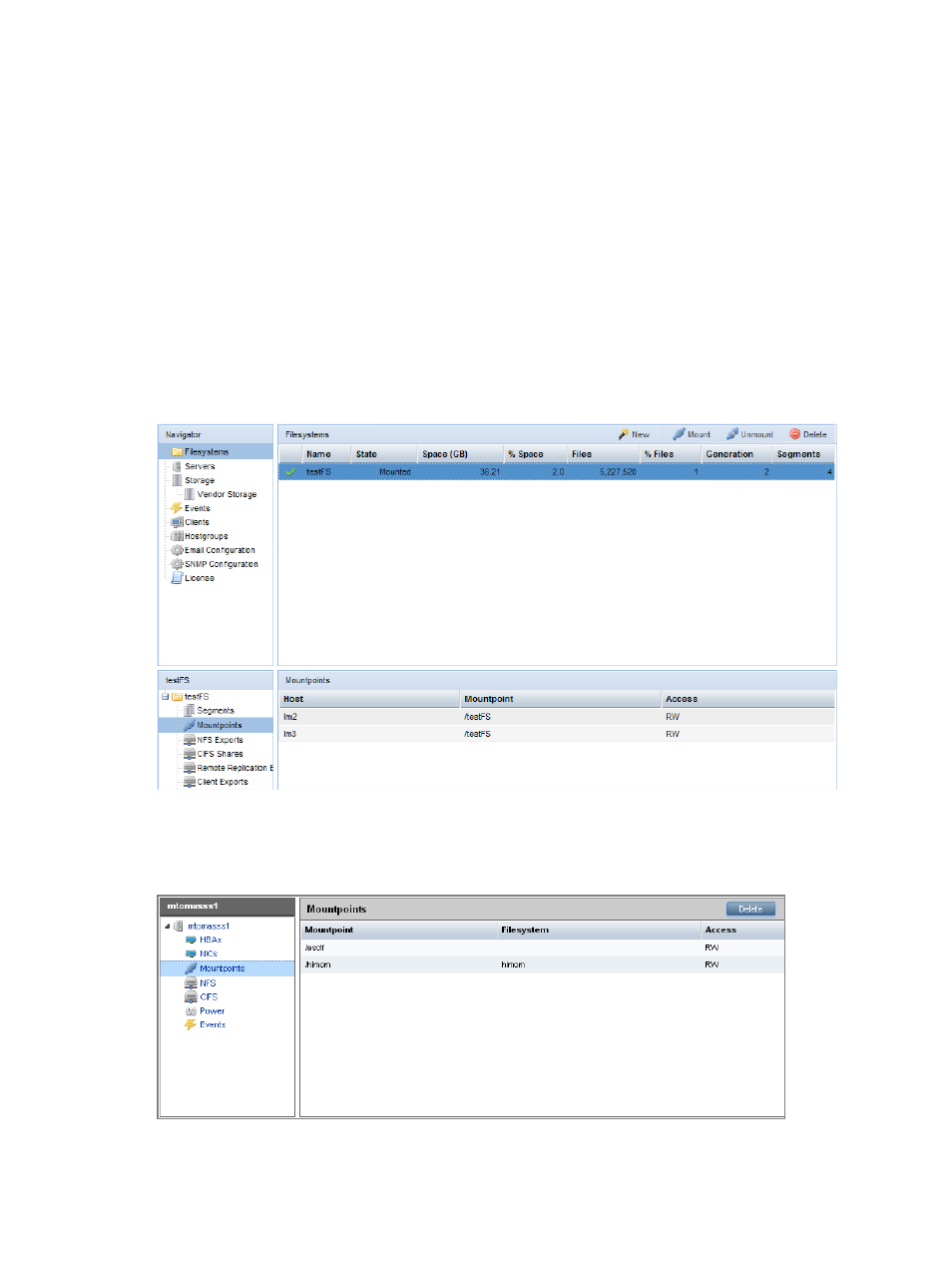Open Vendor Storage icon in Navigator

[190, 494]
